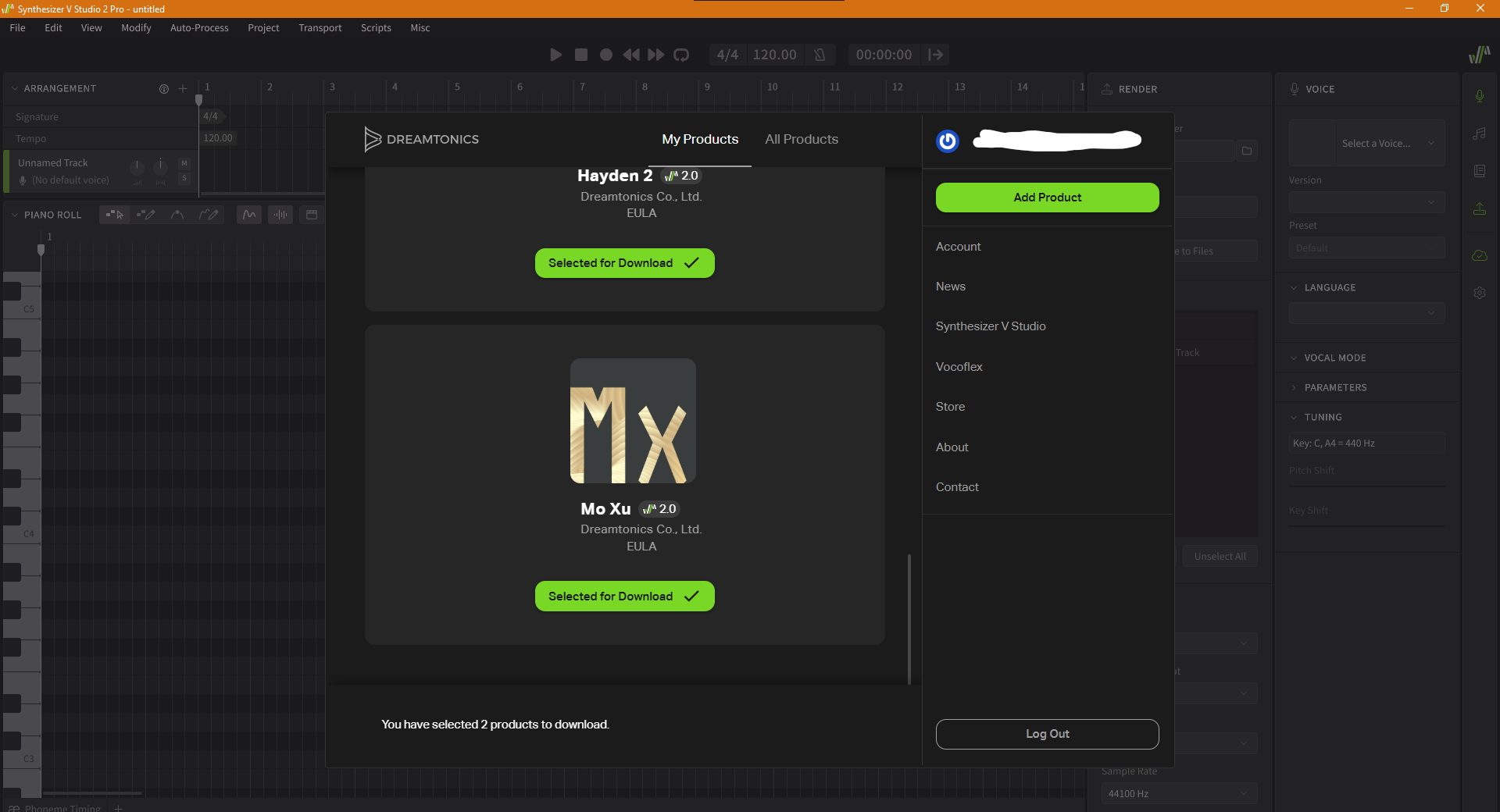Deselect Mo Xu Selected for Download
Screen dimensions: 1500x812
click(625, 597)
